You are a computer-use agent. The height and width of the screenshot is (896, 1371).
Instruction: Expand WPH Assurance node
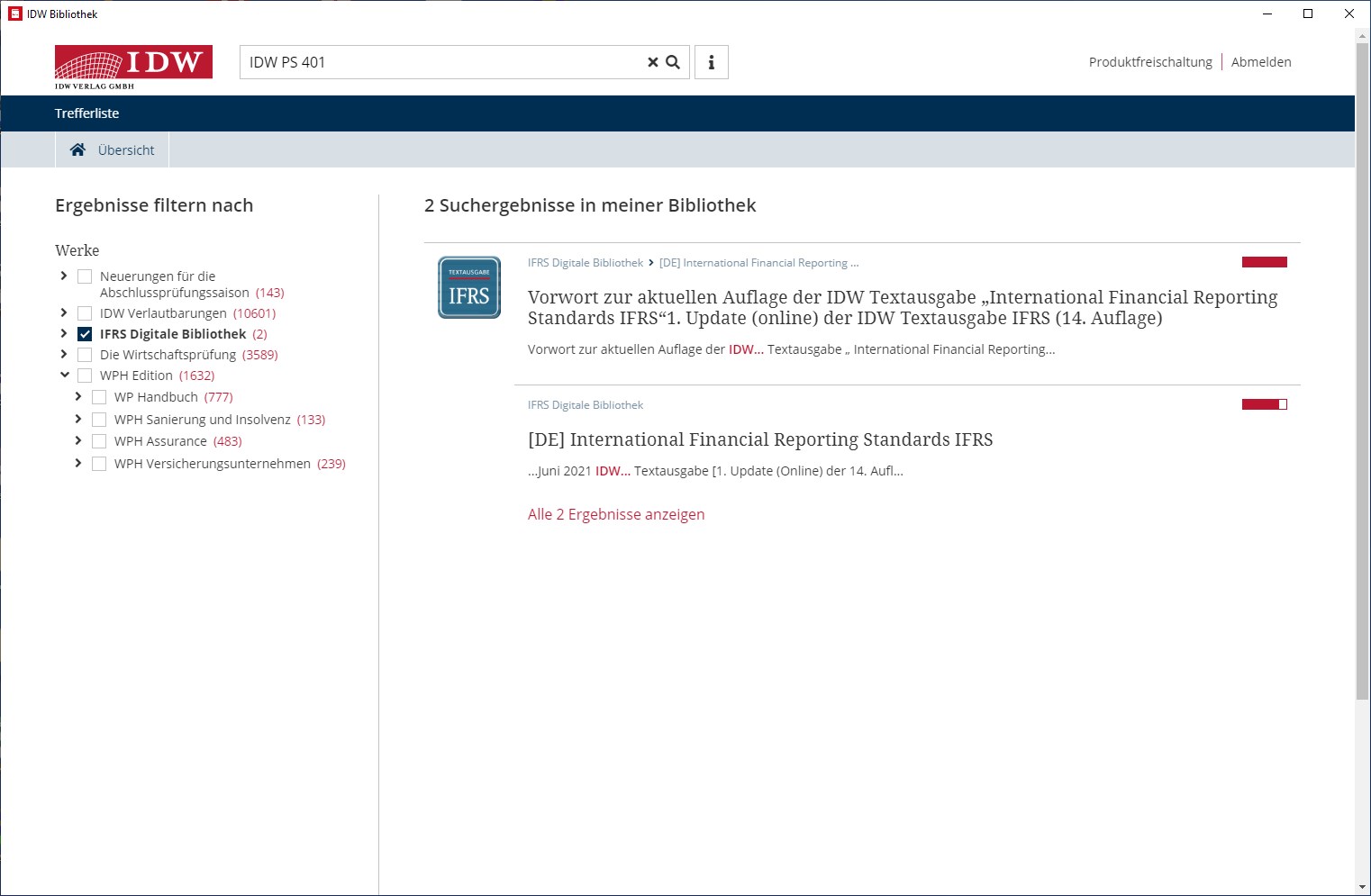click(78, 440)
